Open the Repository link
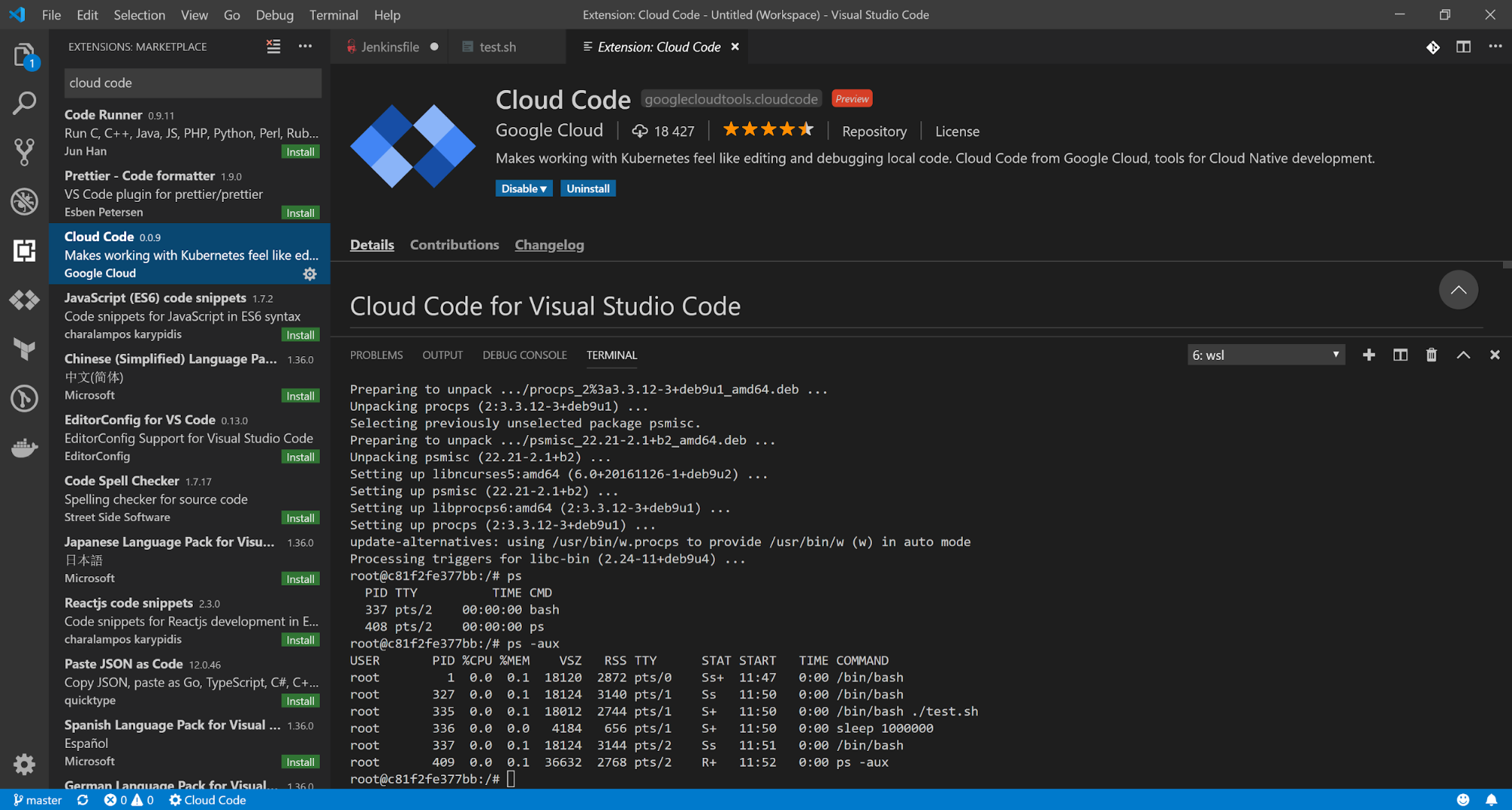 (874, 131)
